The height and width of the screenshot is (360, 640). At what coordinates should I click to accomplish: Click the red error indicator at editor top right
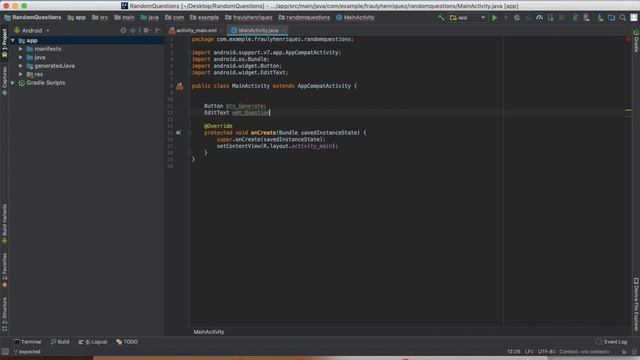coord(629,39)
